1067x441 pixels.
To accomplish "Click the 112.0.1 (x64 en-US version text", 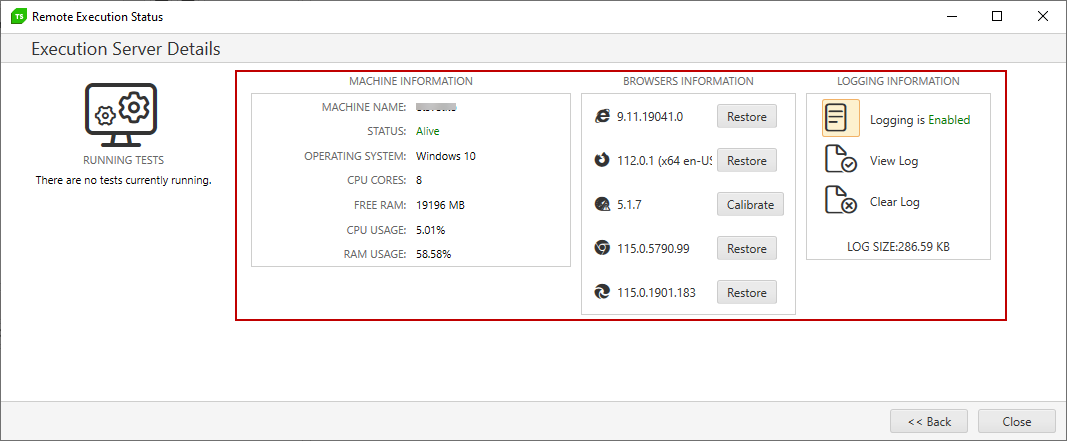I will (x=664, y=161).
